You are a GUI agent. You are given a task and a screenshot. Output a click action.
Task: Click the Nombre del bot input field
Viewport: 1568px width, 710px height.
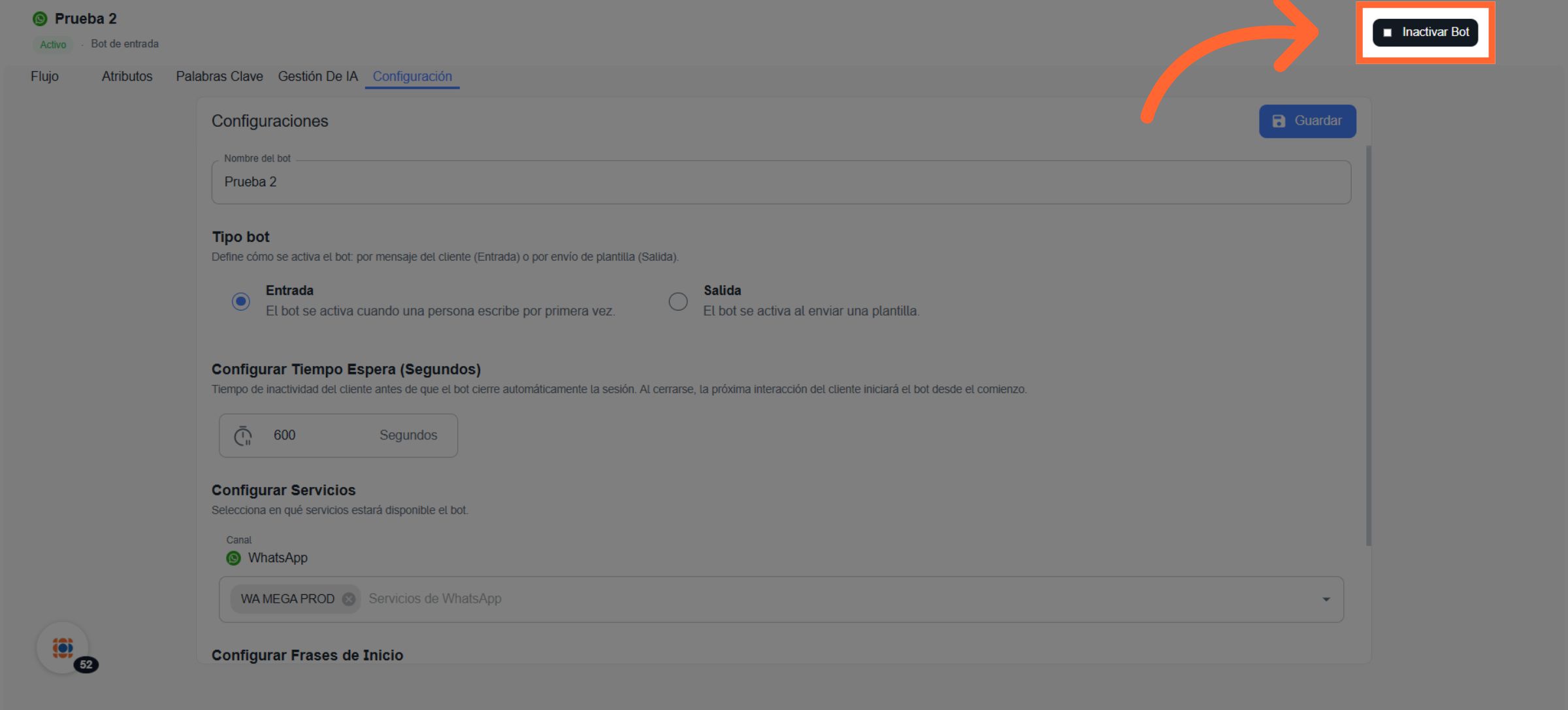point(781,182)
